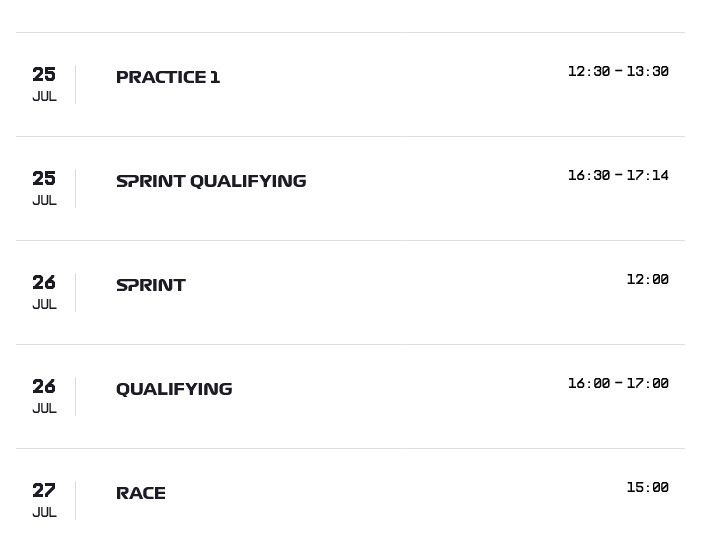Click the 16:30 - 17:14 Sprint Qualifying time

pyautogui.click(x=618, y=175)
